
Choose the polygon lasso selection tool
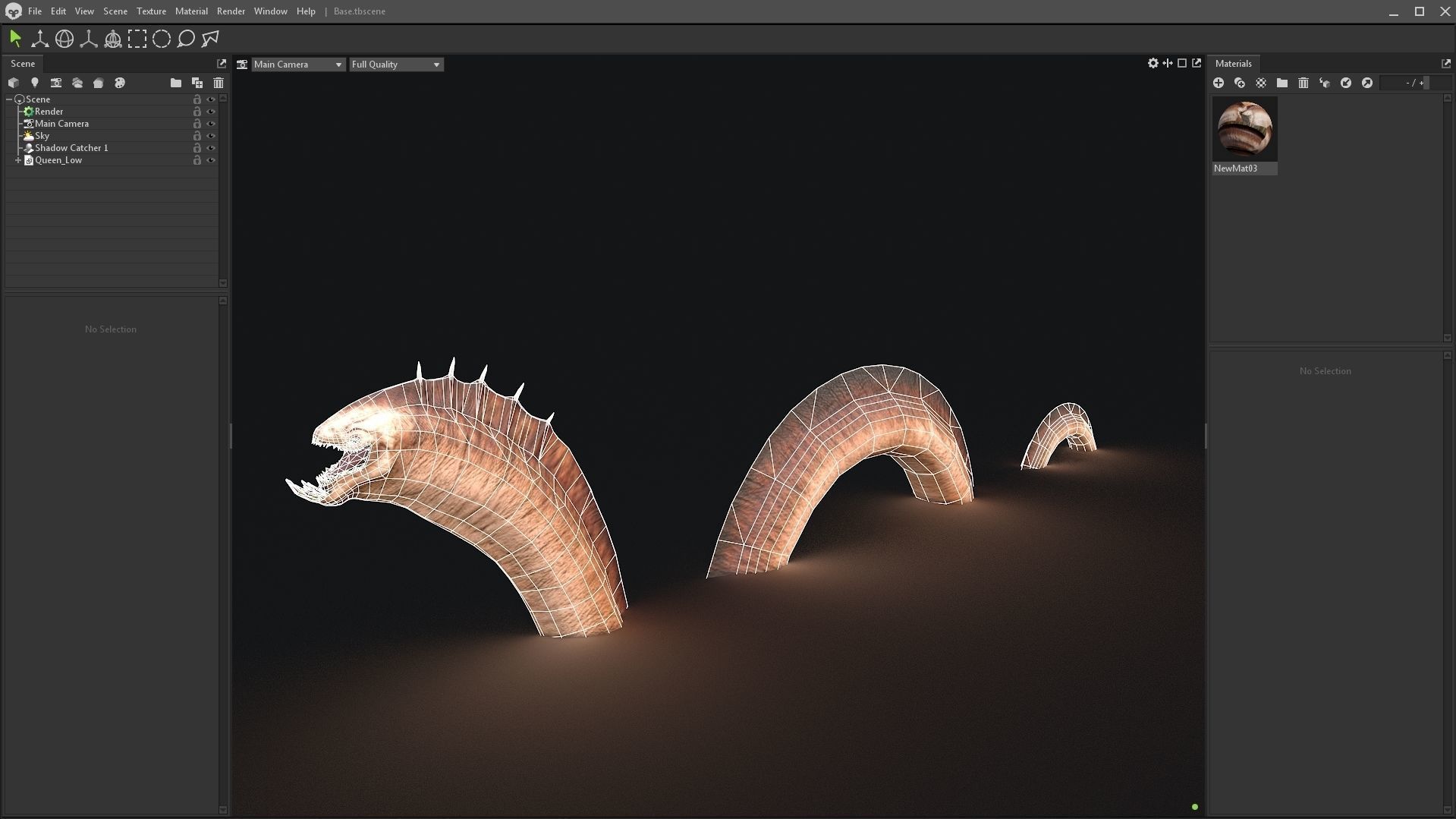[x=210, y=39]
